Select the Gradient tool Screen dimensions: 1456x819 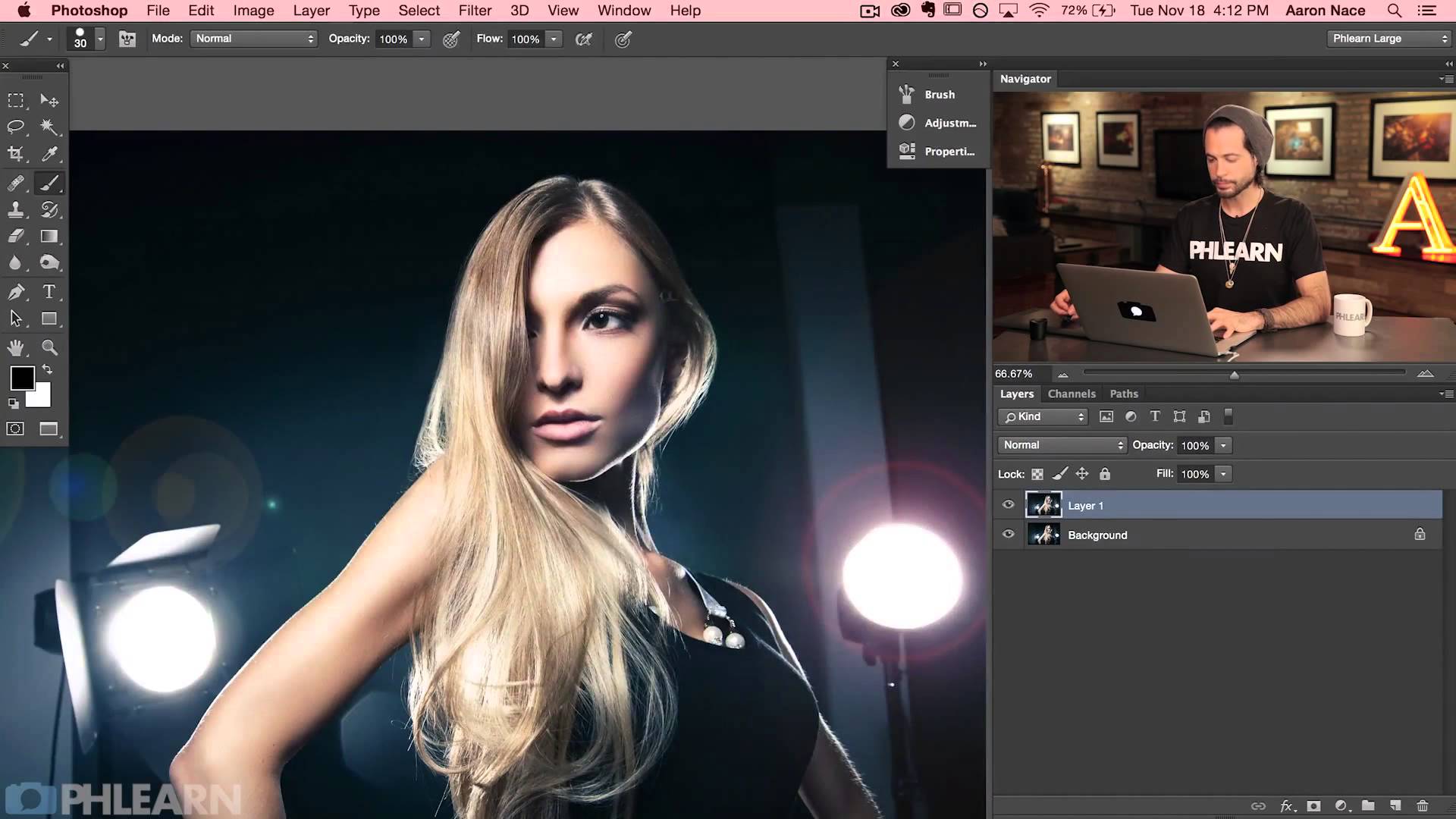pyautogui.click(x=49, y=237)
